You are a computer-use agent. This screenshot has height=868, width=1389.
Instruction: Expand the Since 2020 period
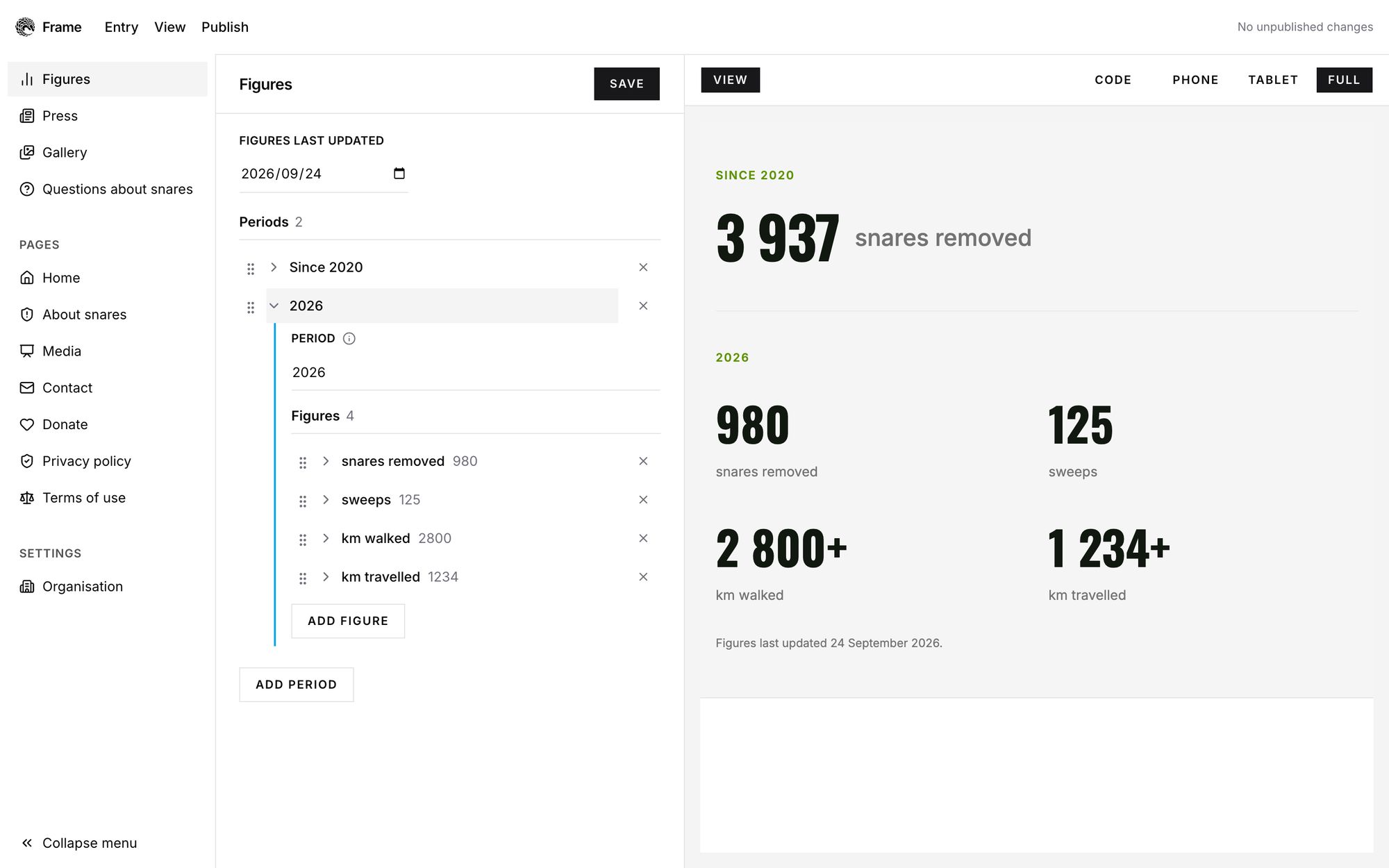[274, 267]
